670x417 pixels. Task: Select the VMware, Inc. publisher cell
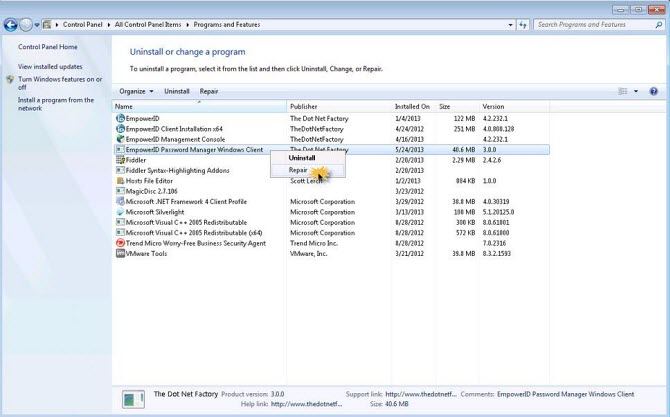point(309,253)
